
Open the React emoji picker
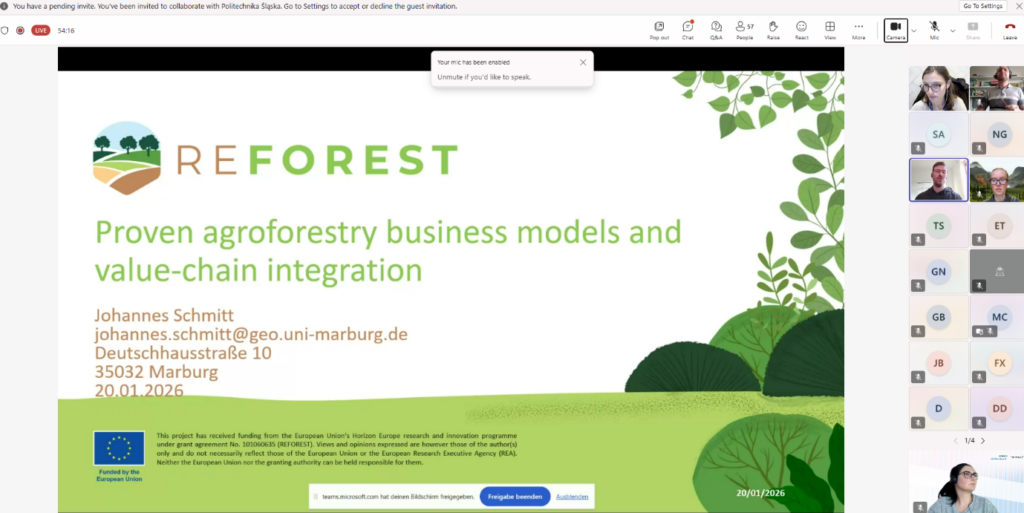pos(801,29)
